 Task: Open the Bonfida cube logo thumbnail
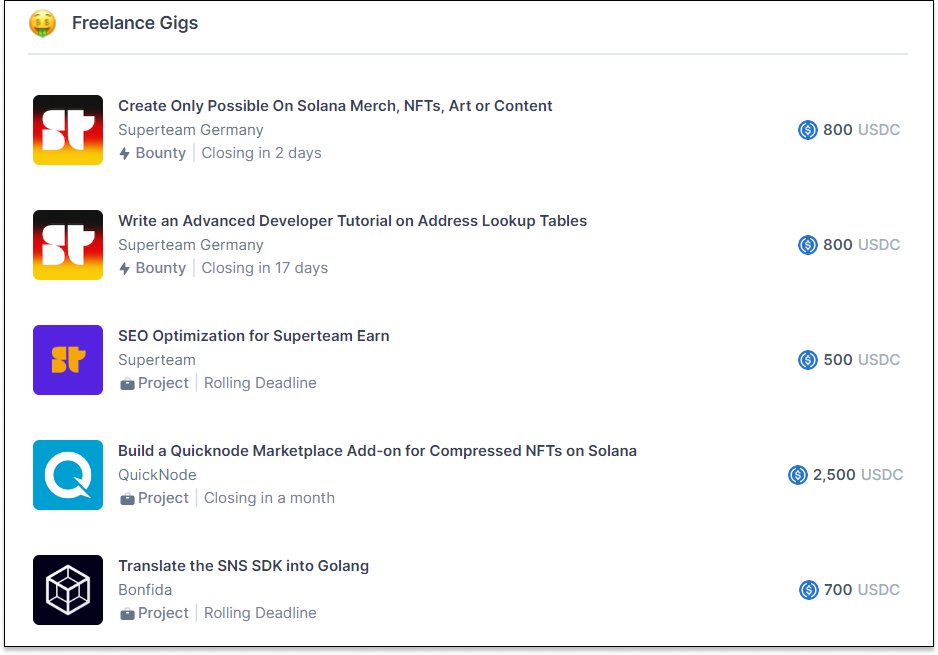(x=68, y=590)
